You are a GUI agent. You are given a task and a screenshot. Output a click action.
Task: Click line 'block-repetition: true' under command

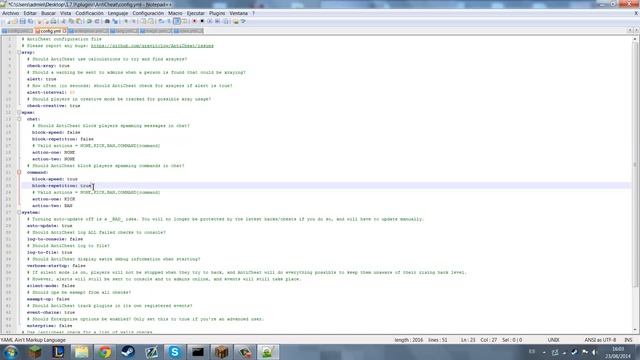pos(62,186)
